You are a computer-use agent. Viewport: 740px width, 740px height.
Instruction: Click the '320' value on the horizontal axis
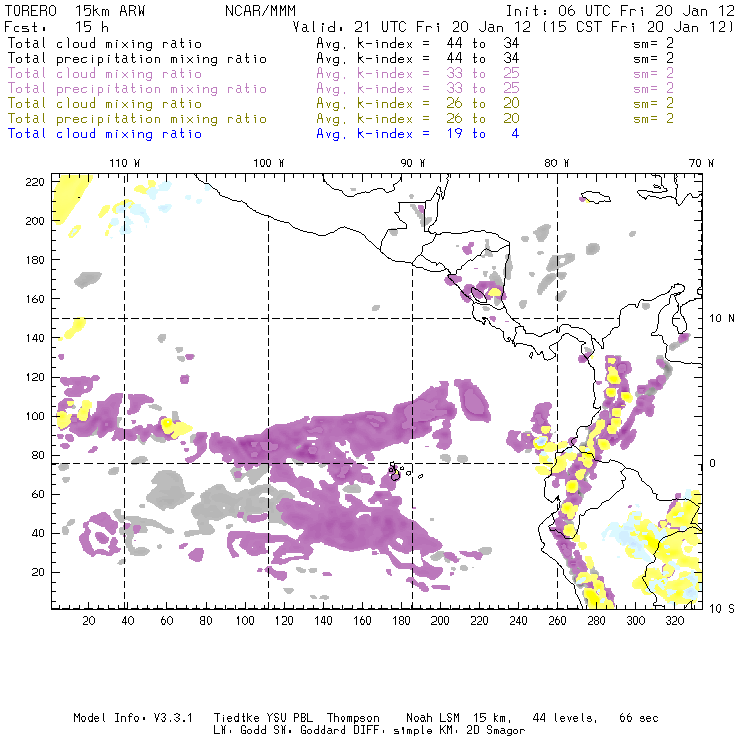[674, 621]
